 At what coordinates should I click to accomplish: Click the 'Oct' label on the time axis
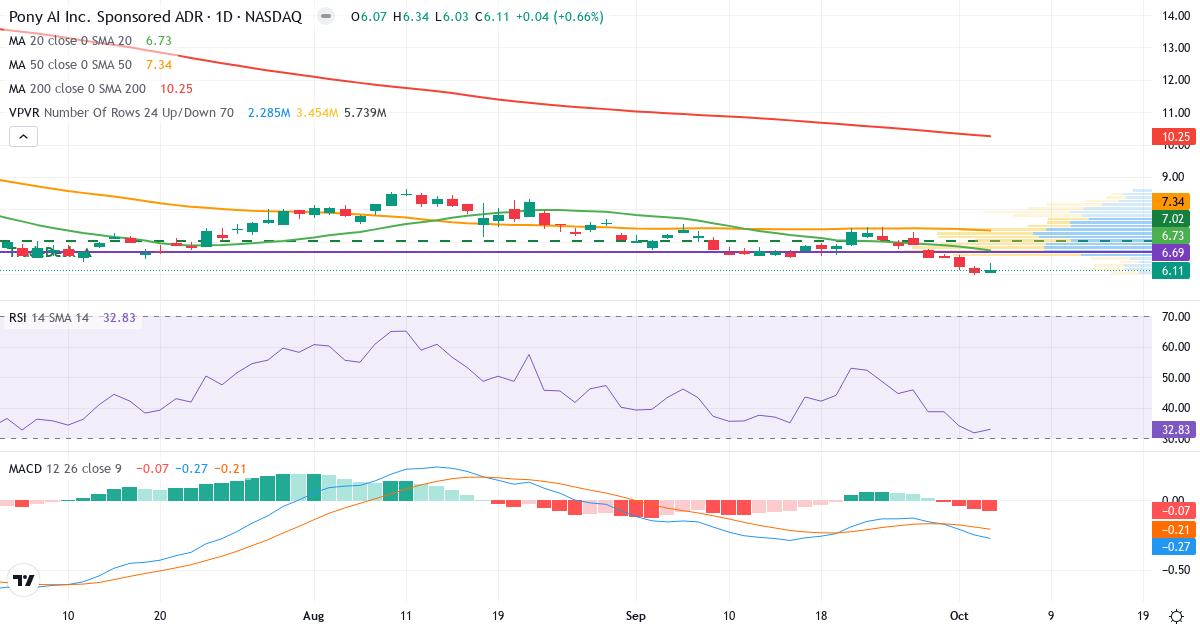tap(959, 616)
